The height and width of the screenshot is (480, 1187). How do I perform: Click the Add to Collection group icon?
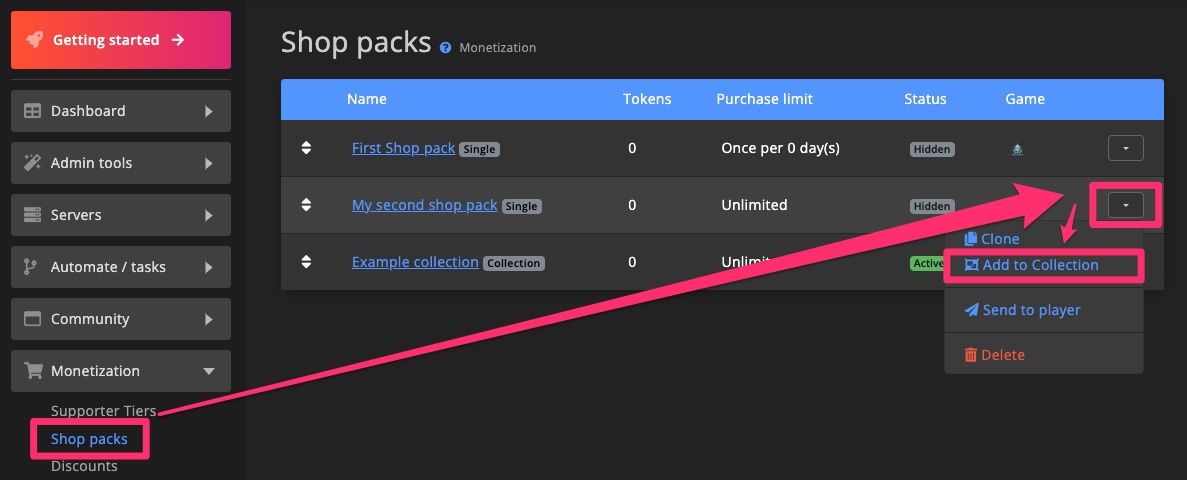pyautogui.click(x=971, y=265)
